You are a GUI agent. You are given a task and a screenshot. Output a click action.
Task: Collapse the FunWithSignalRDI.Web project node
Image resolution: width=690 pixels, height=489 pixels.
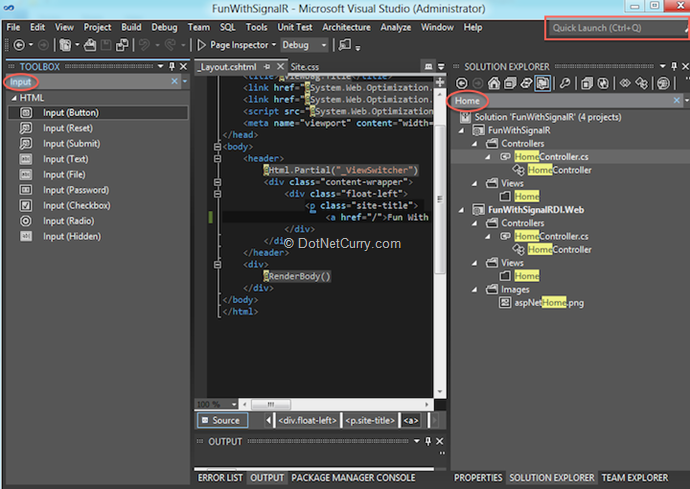point(461,210)
